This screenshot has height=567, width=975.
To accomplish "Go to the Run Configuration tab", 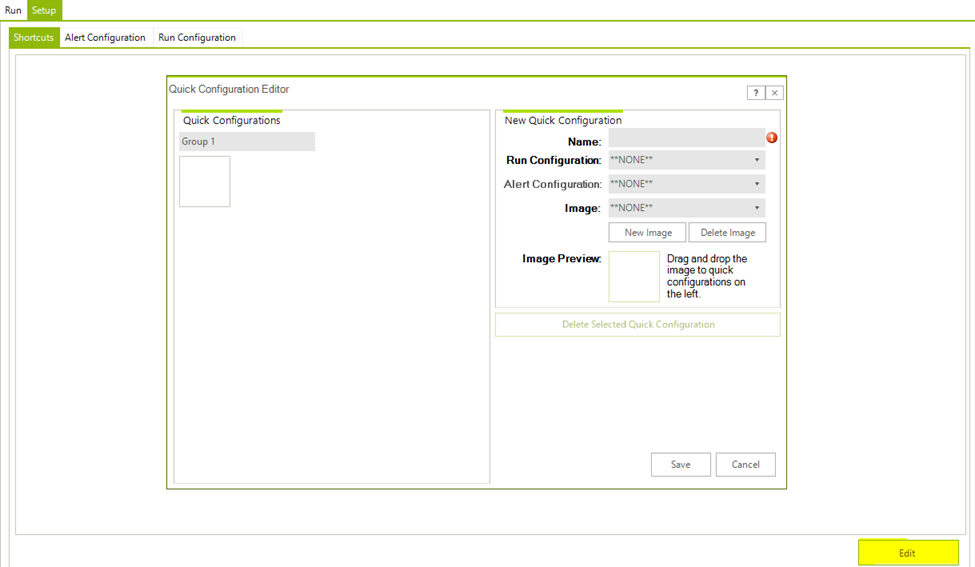I will point(197,38).
